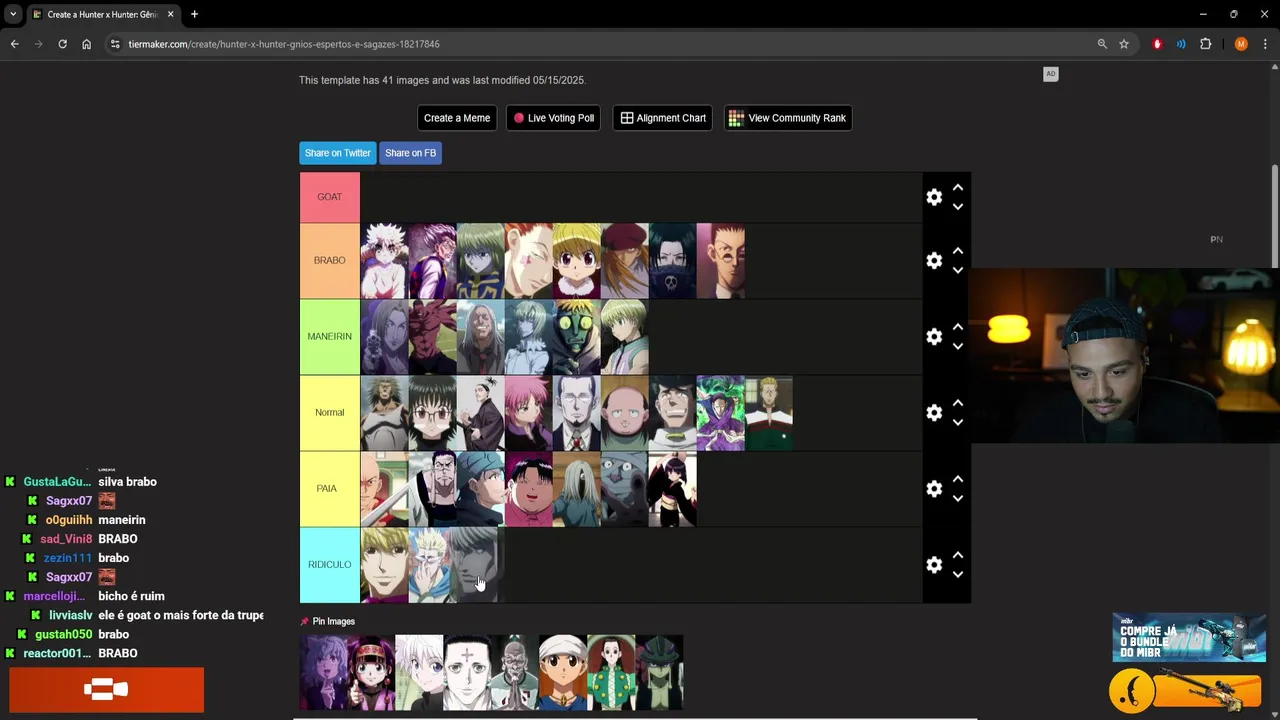Open the Chrome profile avatar
Viewport: 1280px width, 720px height.
tap(1241, 44)
